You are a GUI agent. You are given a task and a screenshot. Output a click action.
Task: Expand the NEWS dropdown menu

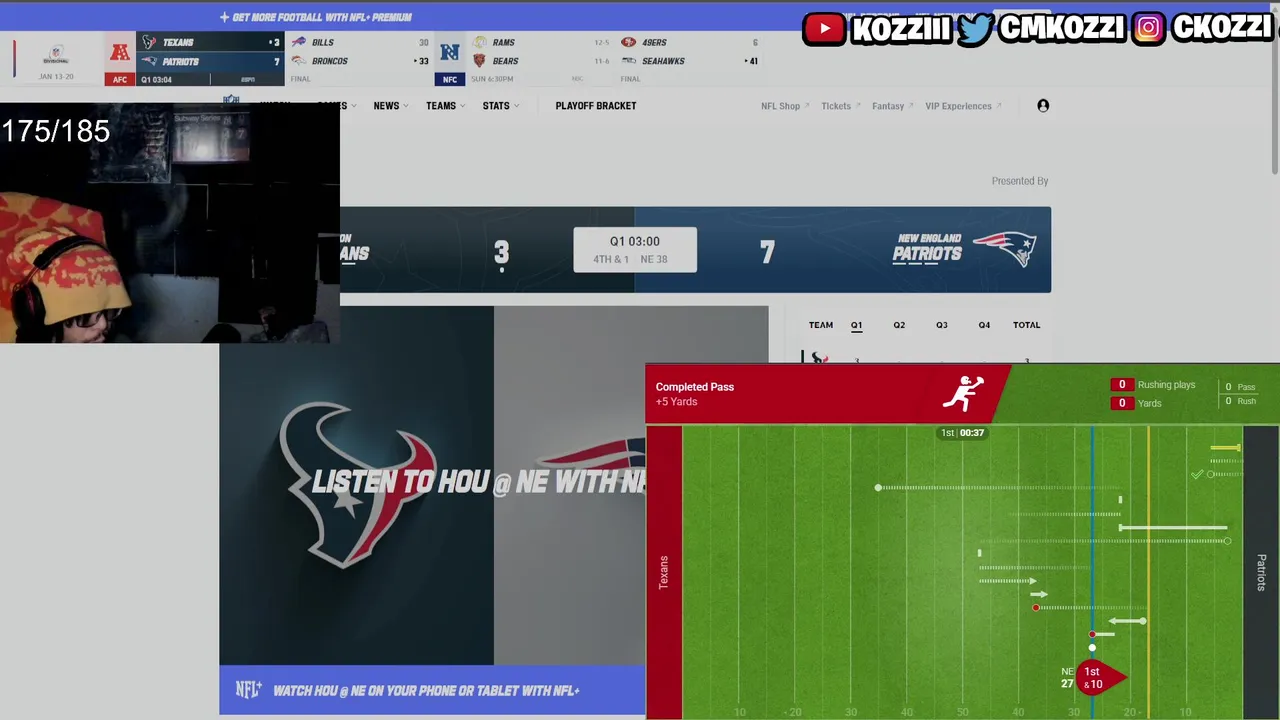pos(391,106)
